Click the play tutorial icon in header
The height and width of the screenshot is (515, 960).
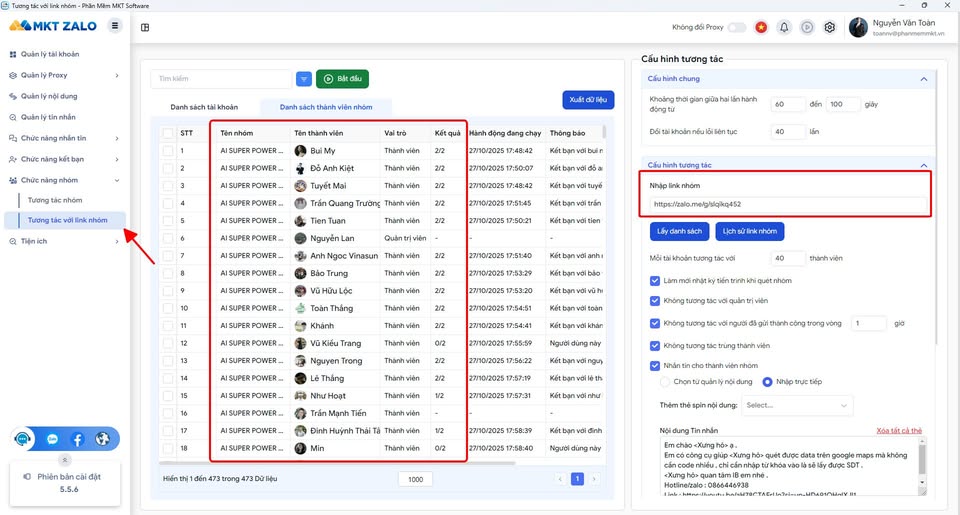[807, 28]
